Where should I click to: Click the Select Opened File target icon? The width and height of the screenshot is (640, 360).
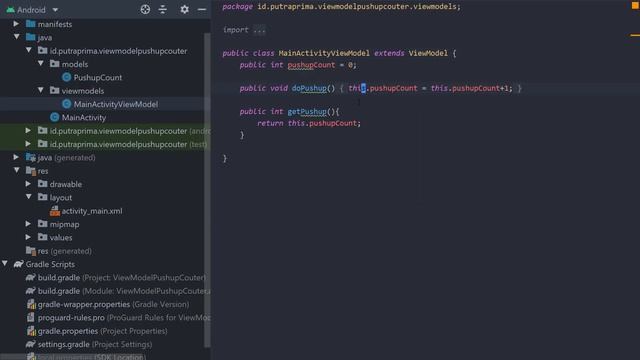(145, 9)
